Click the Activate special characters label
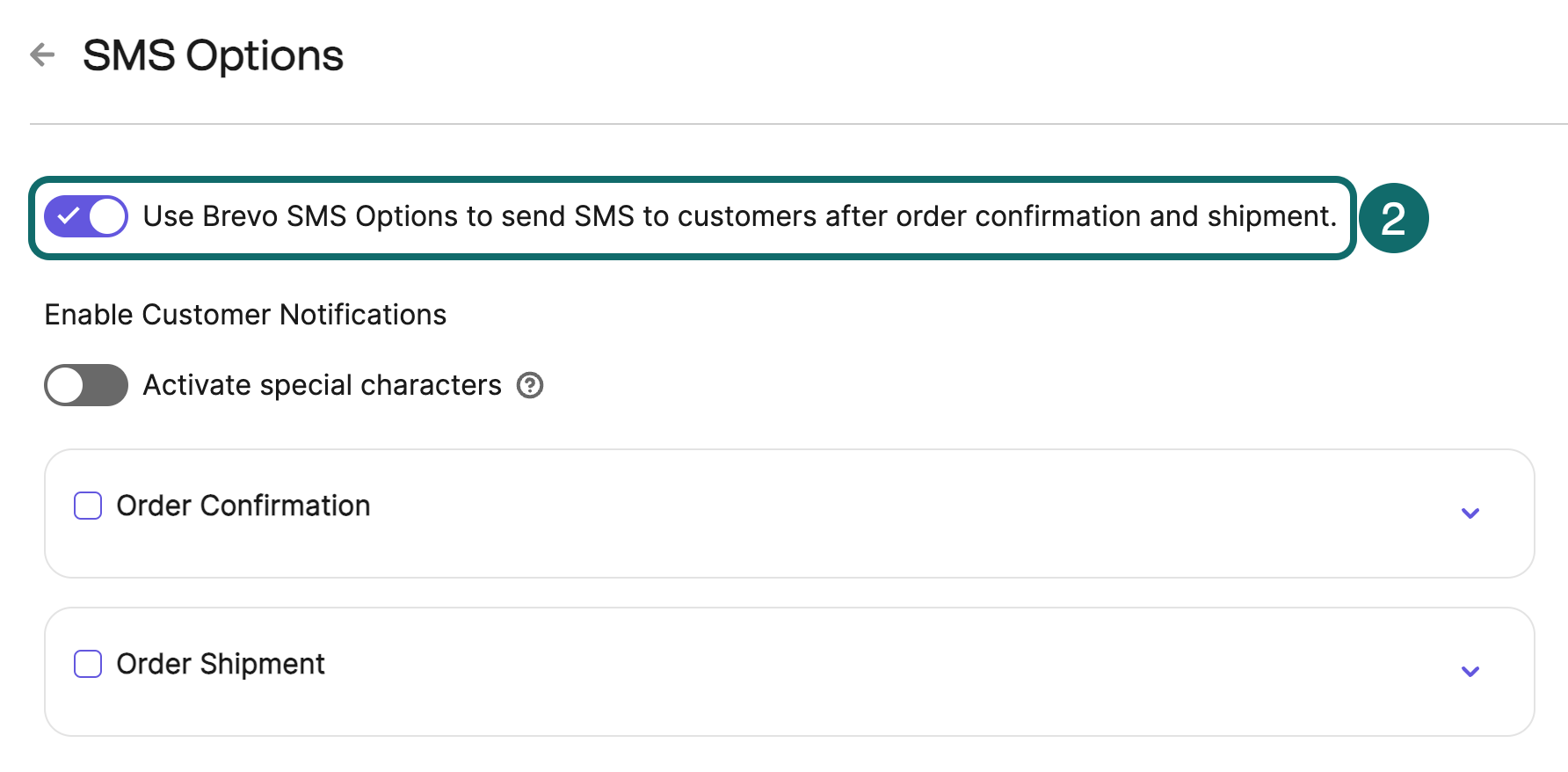The height and width of the screenshot is (772, 1568). pos(322,385)
